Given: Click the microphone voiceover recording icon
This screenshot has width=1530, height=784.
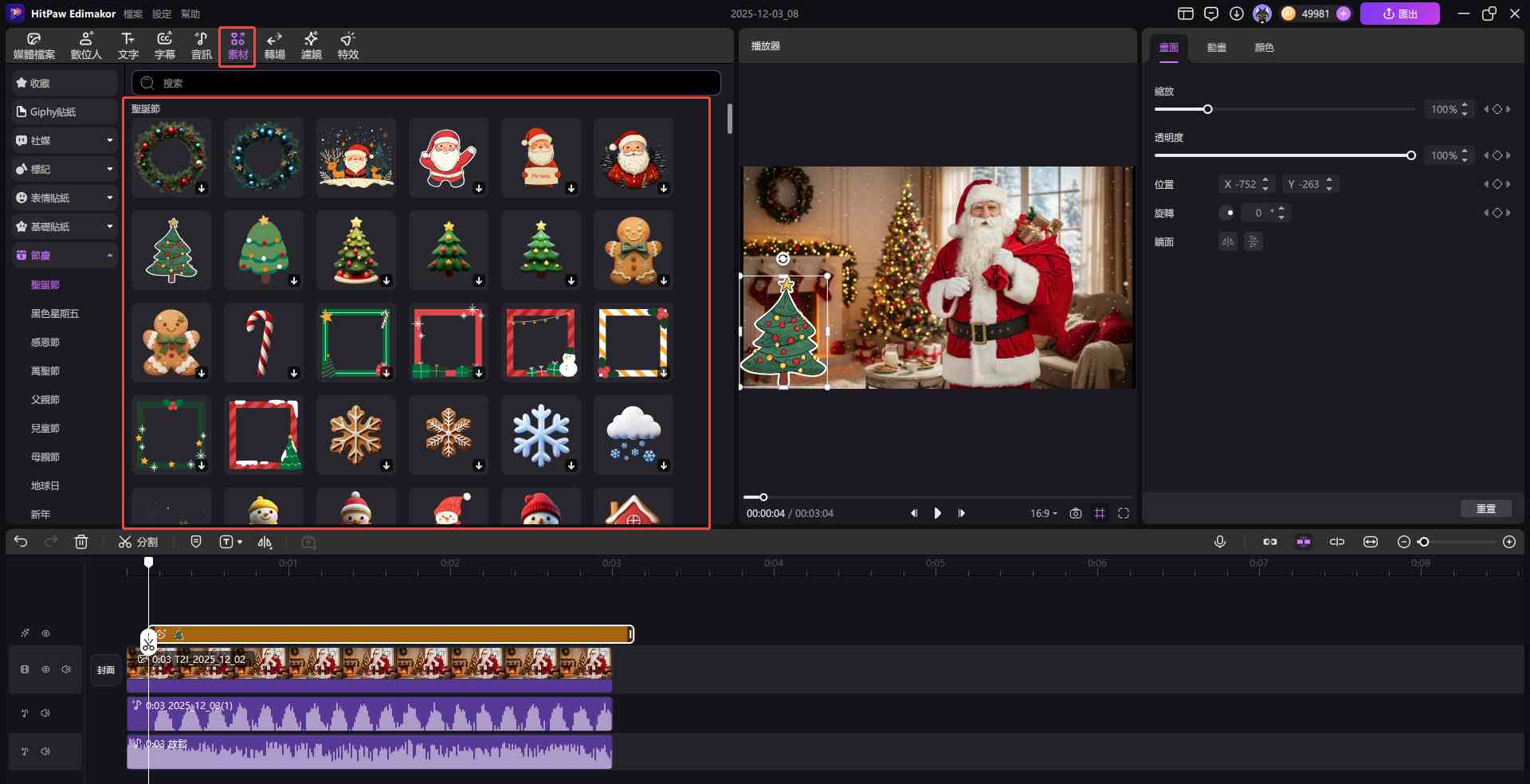Looking at the screenshot, I should pos(1220,542).
